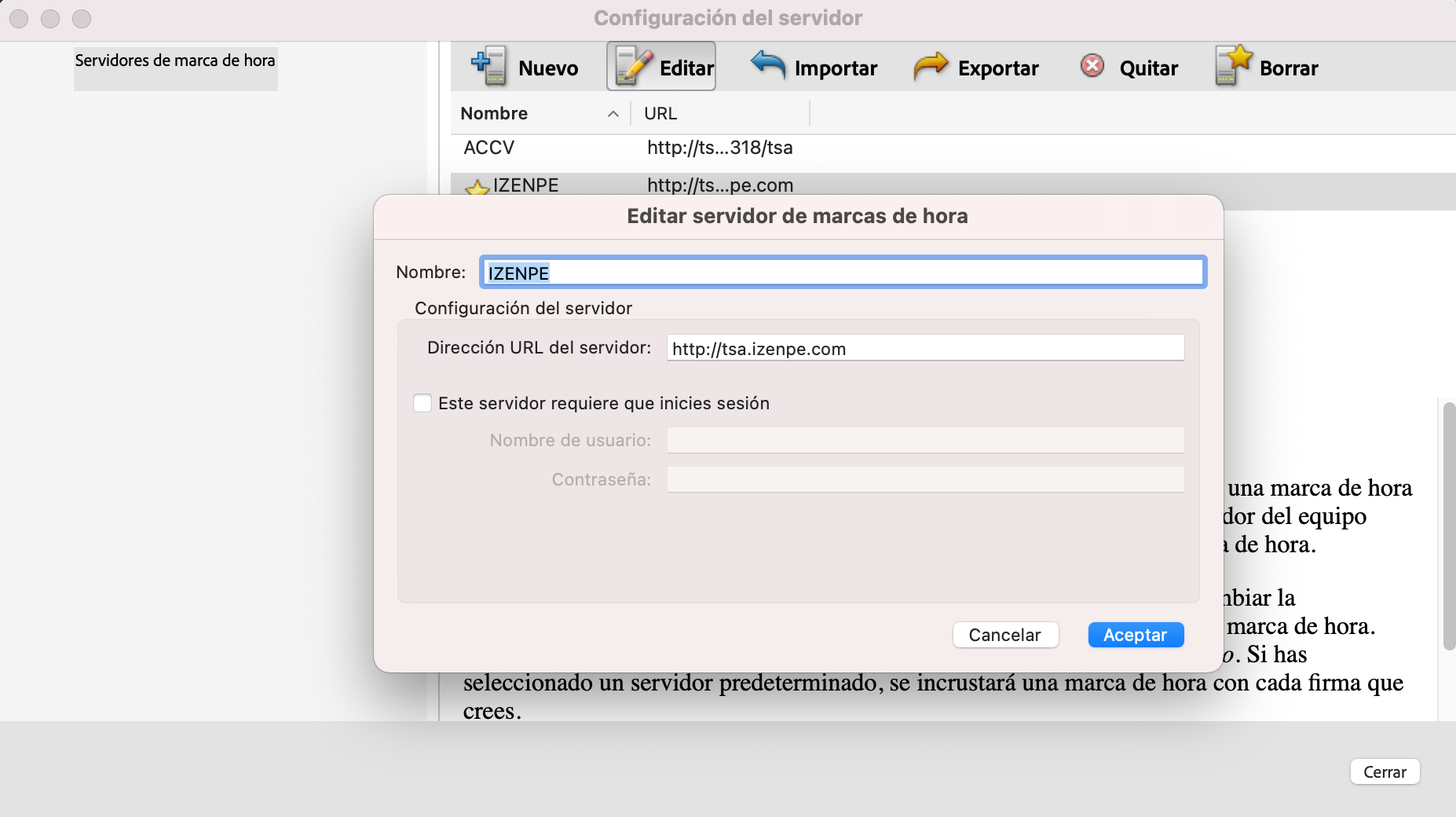The height and width of the screenshot is (817, 1456).
Task: Click the Dirección URL del servidor field
Action: [x=924, y=349]
